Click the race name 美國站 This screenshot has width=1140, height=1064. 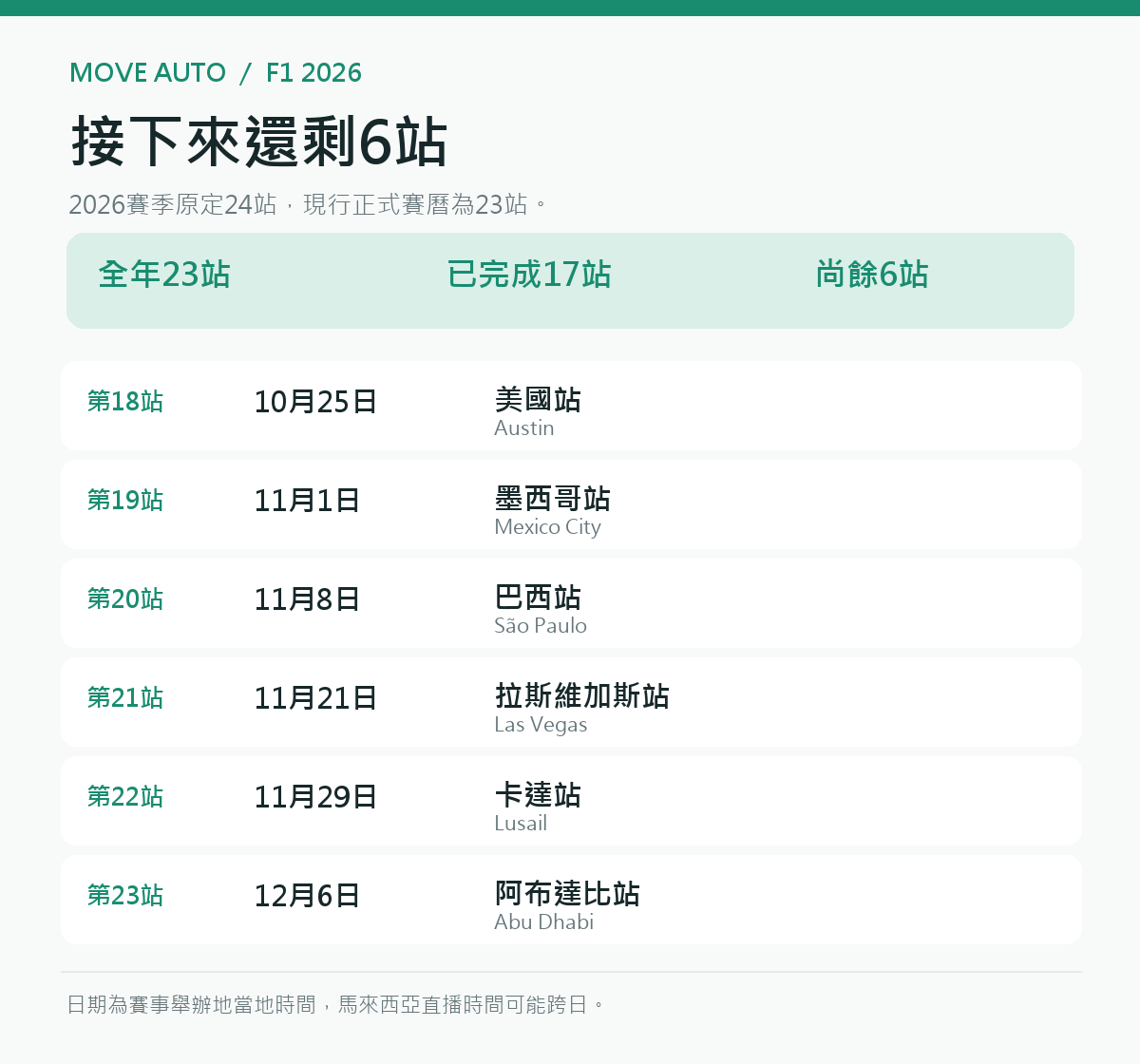point(538,400)
